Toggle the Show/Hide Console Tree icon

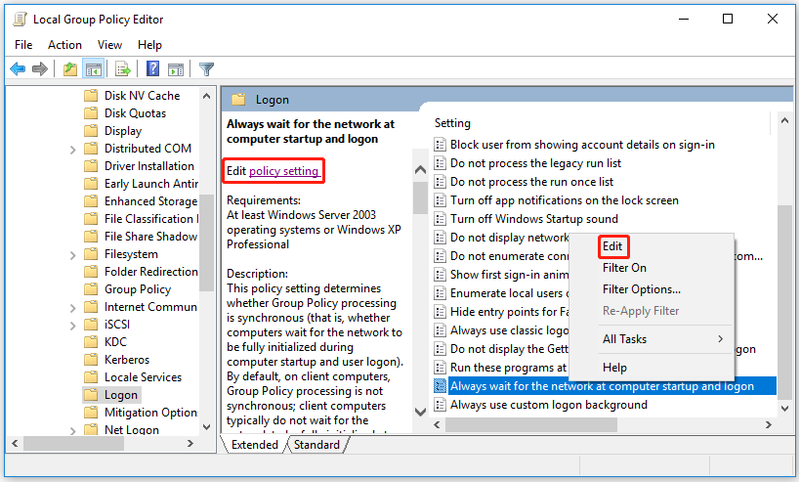coord(94,68)
